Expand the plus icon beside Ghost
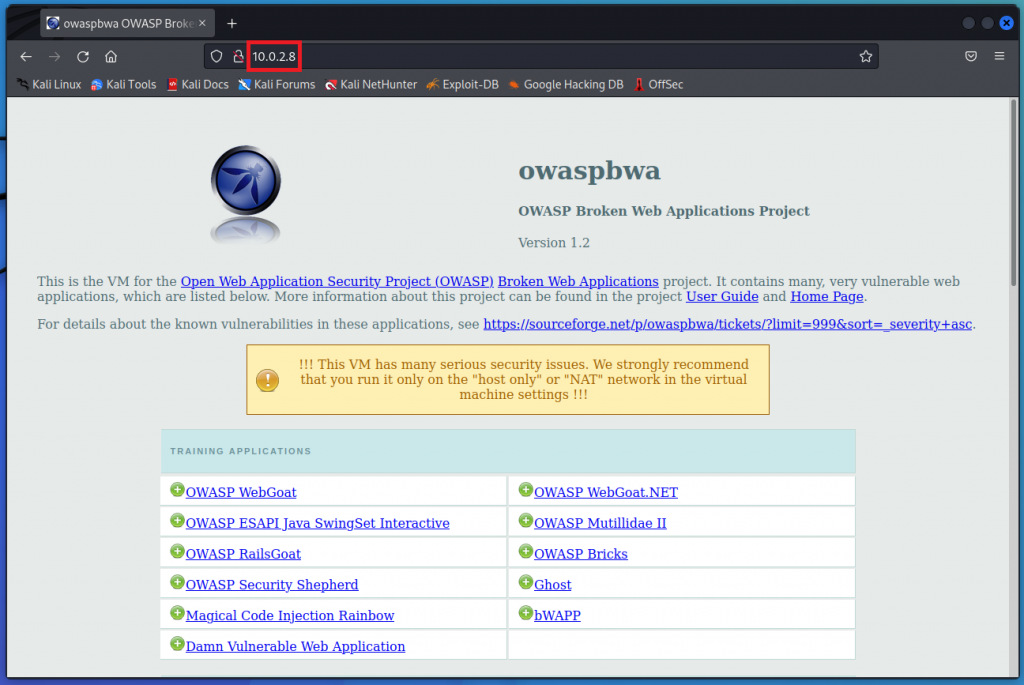 click(x=525, y=582)
